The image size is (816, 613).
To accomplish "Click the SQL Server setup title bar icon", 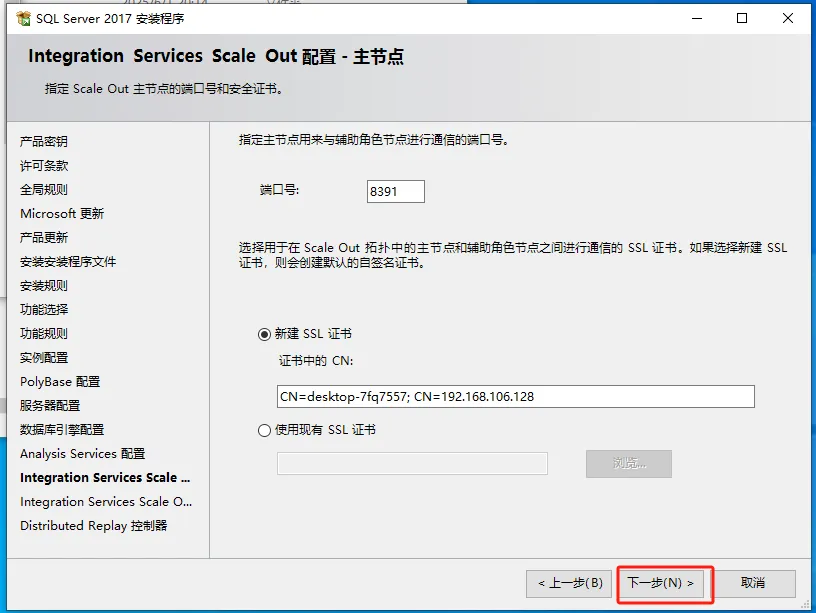I will pyautogui.click(x=23, y=19).
